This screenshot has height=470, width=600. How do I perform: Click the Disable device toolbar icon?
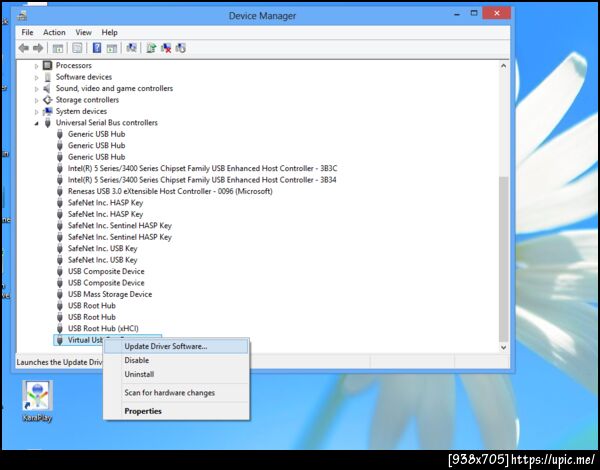coord(181,48)
